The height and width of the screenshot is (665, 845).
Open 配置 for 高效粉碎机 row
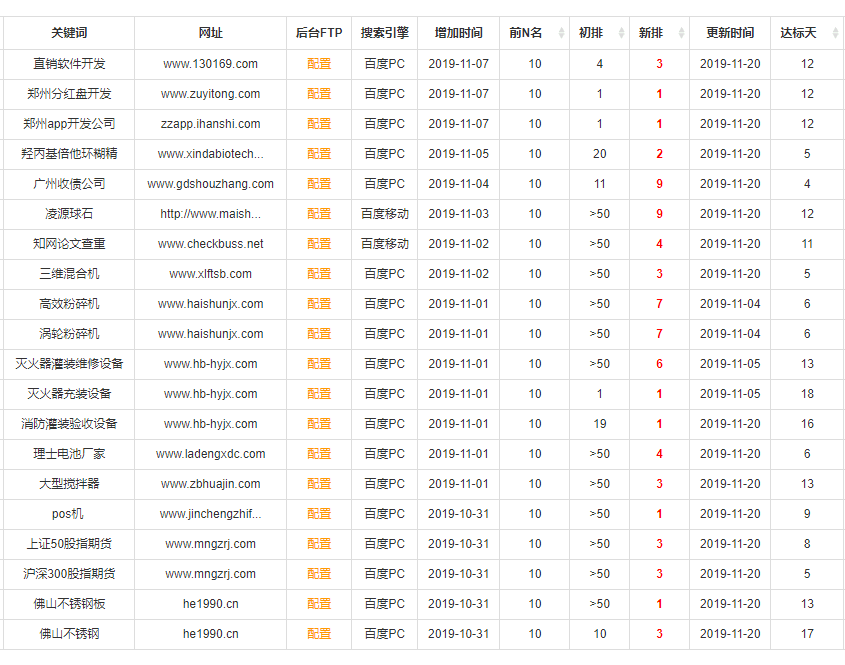[x=319, y=304]
